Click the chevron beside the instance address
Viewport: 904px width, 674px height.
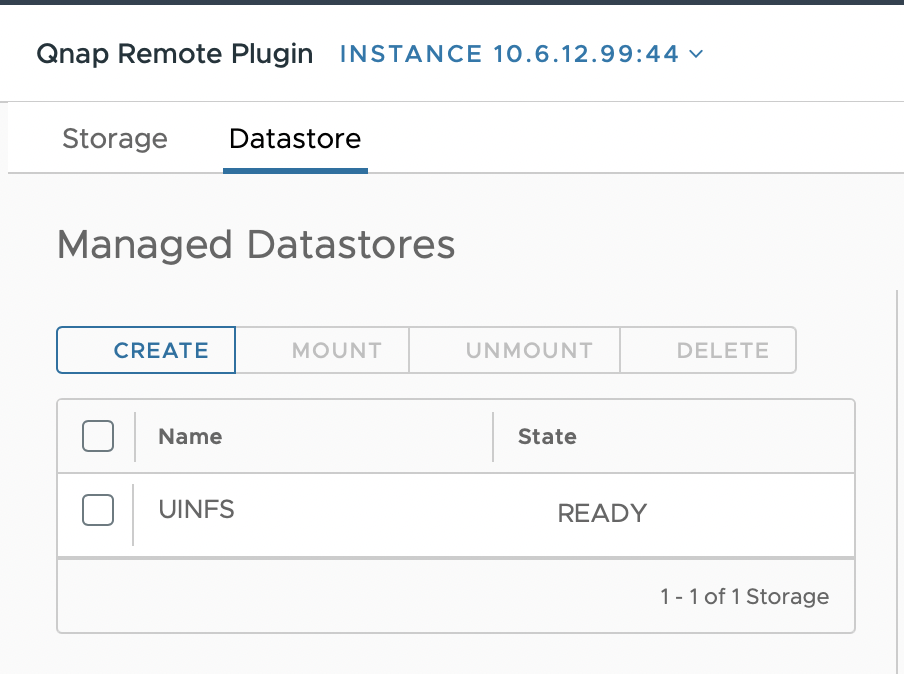tap(697, 54)
